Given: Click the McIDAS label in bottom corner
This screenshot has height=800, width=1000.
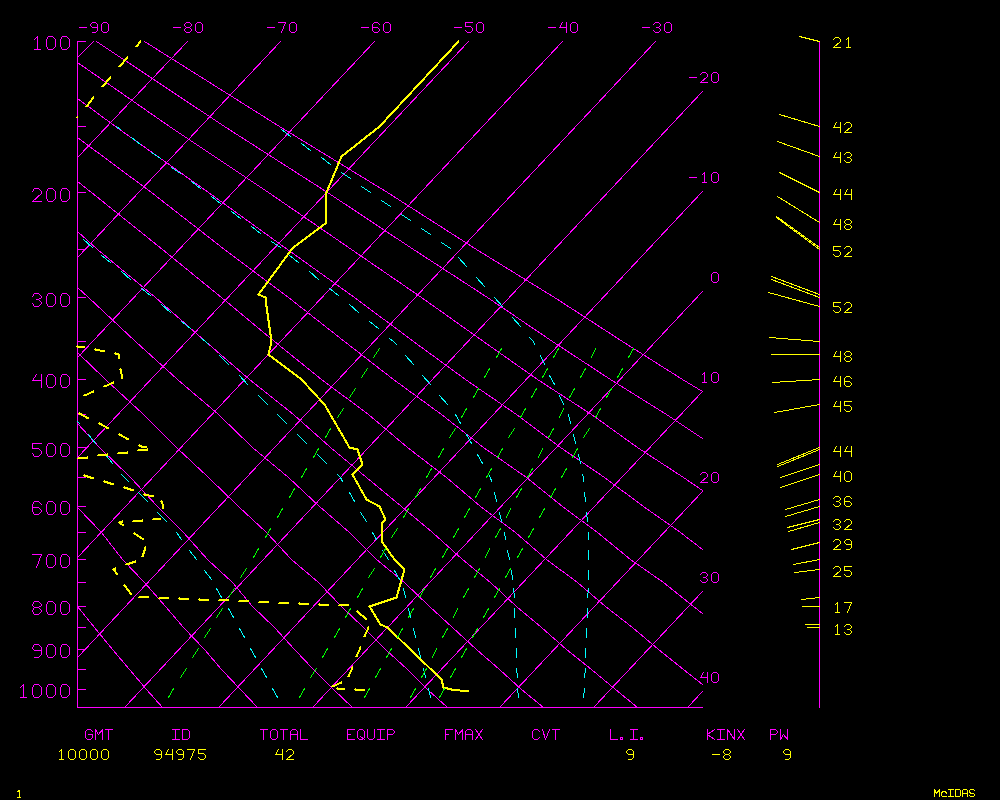Looking at the screenshot, I should [954, 793].
